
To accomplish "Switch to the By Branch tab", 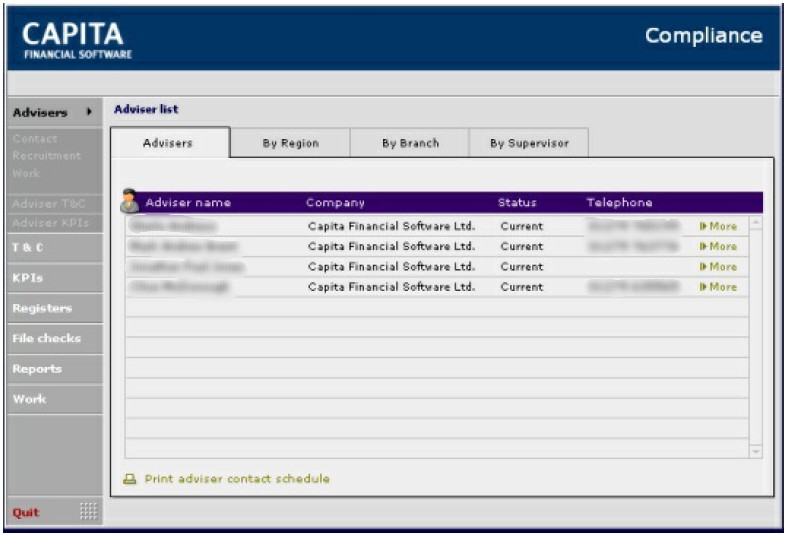I will pyautogui.click(x=410, y=143).
